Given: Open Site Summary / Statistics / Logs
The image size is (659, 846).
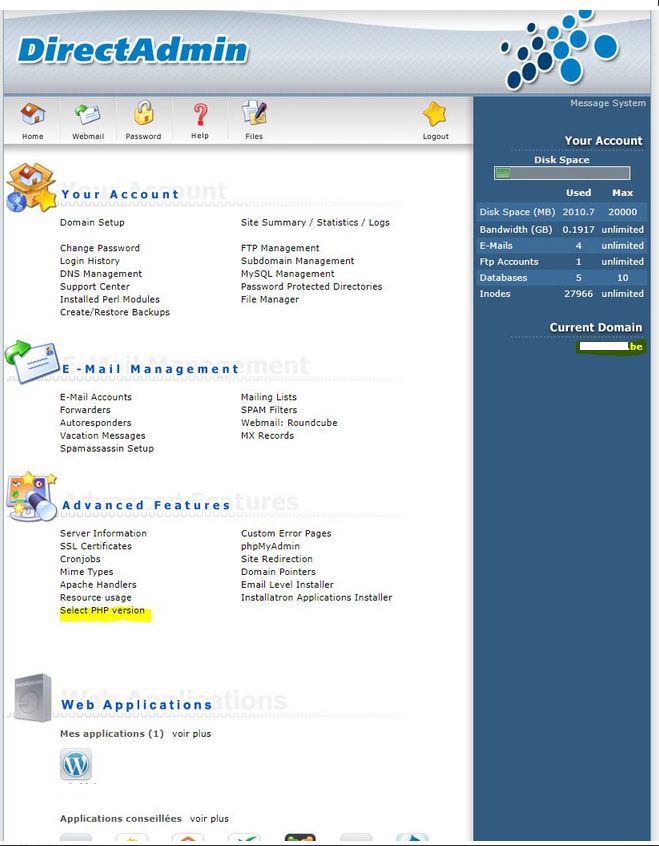Looking at the screenshot, I should pos(315,222).
